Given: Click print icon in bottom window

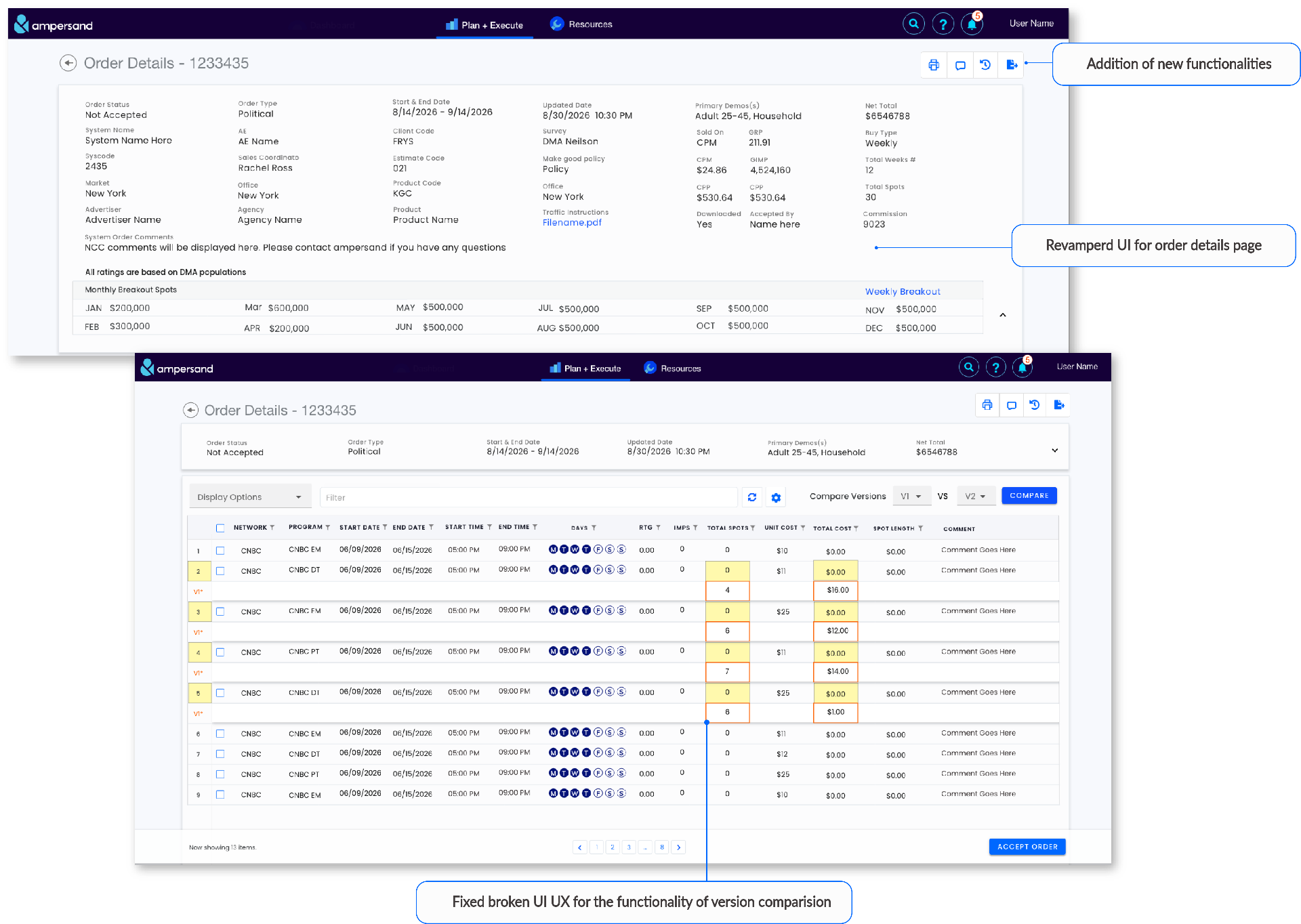Looking at the screenshot, I should (987, 405).
